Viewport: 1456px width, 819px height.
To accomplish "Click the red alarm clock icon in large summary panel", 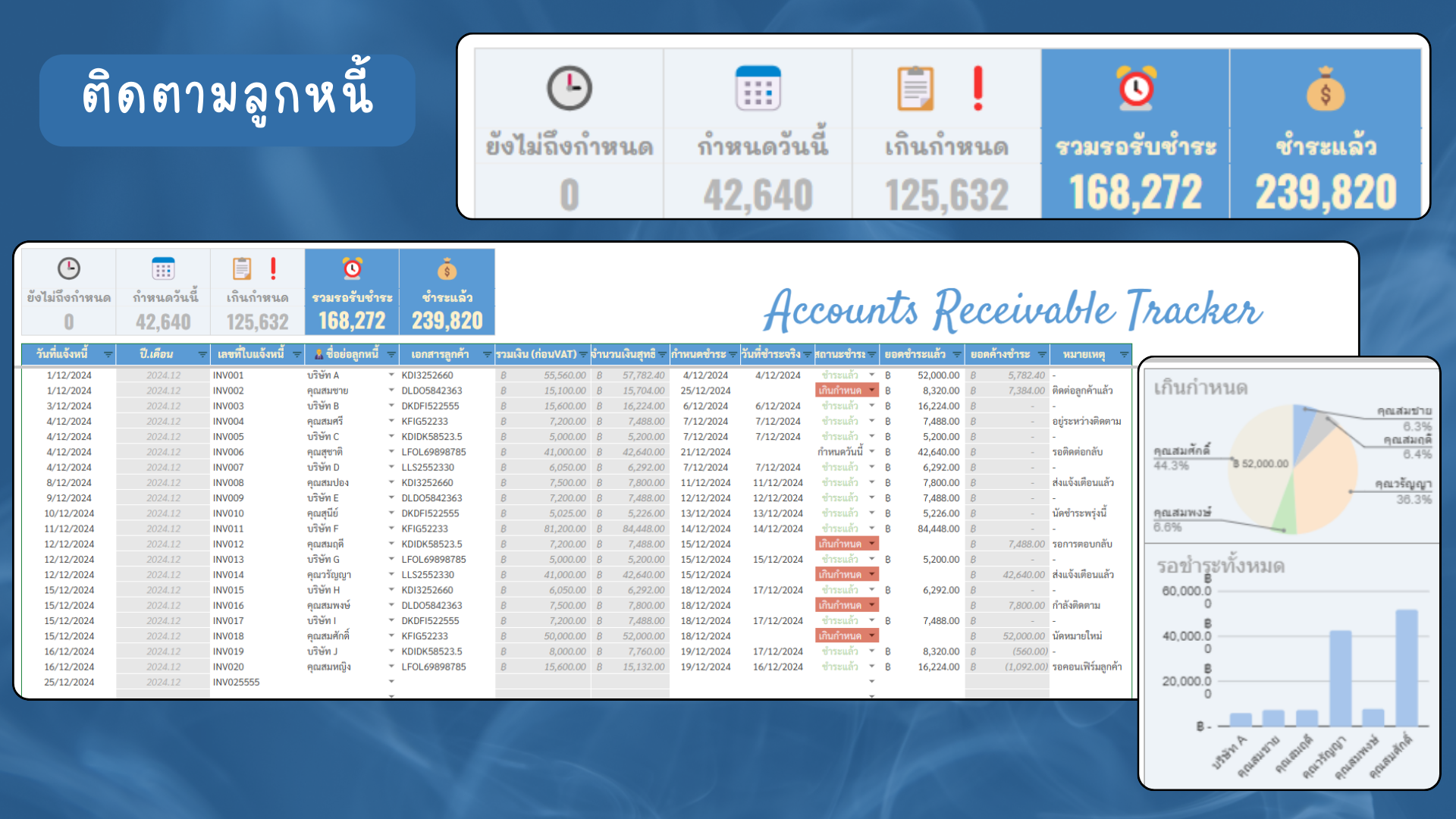I will coord(1136,88).
